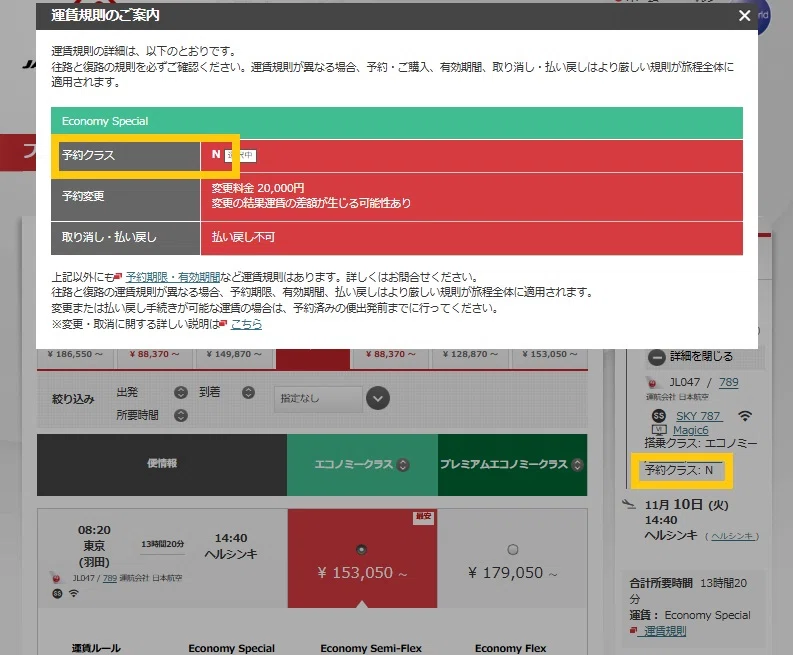Sort flights by 到着 time
This screenshot has width=793, height=655.
248,392
